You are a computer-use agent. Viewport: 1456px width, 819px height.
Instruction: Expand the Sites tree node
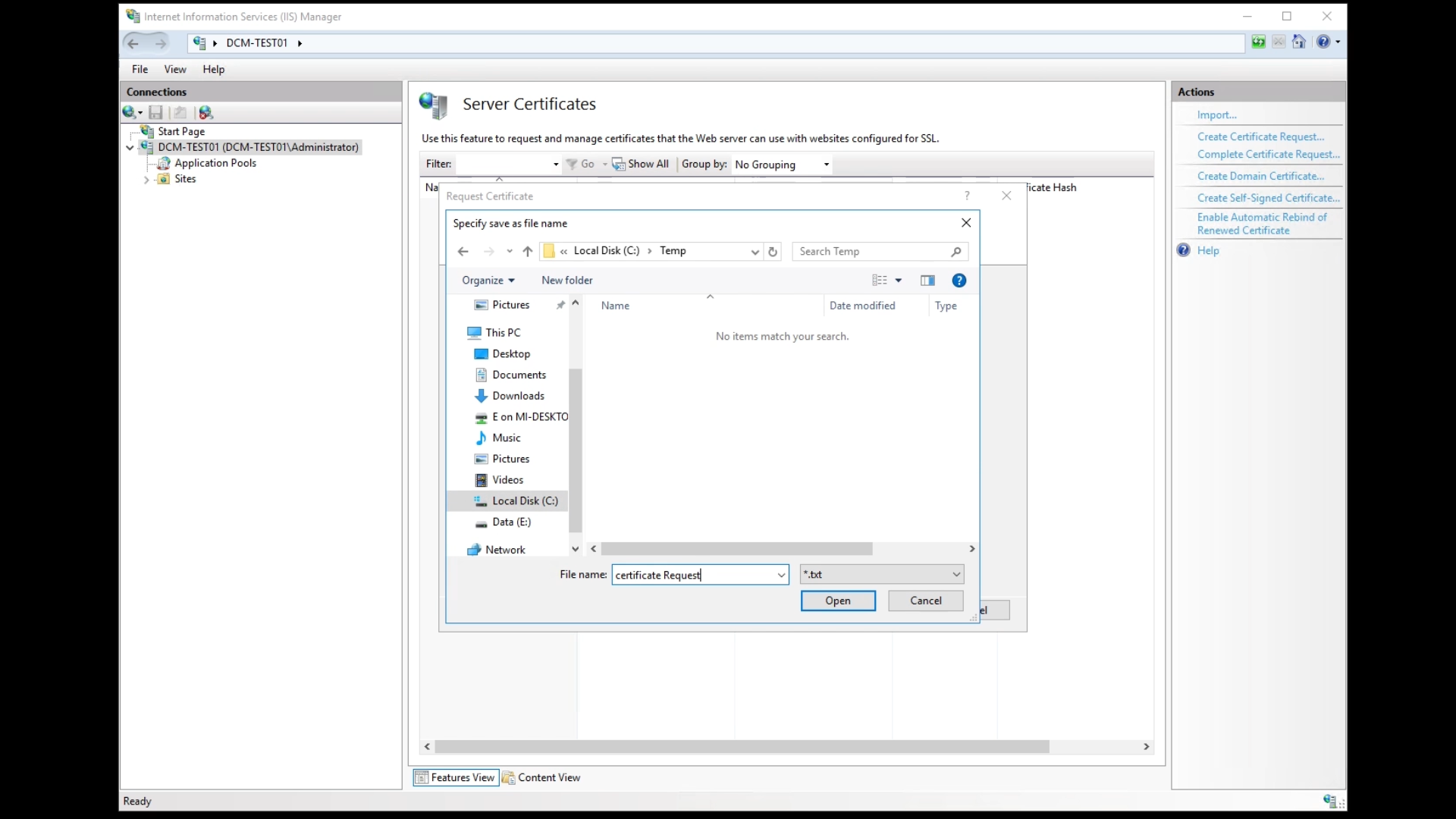[x=146, y=180]
